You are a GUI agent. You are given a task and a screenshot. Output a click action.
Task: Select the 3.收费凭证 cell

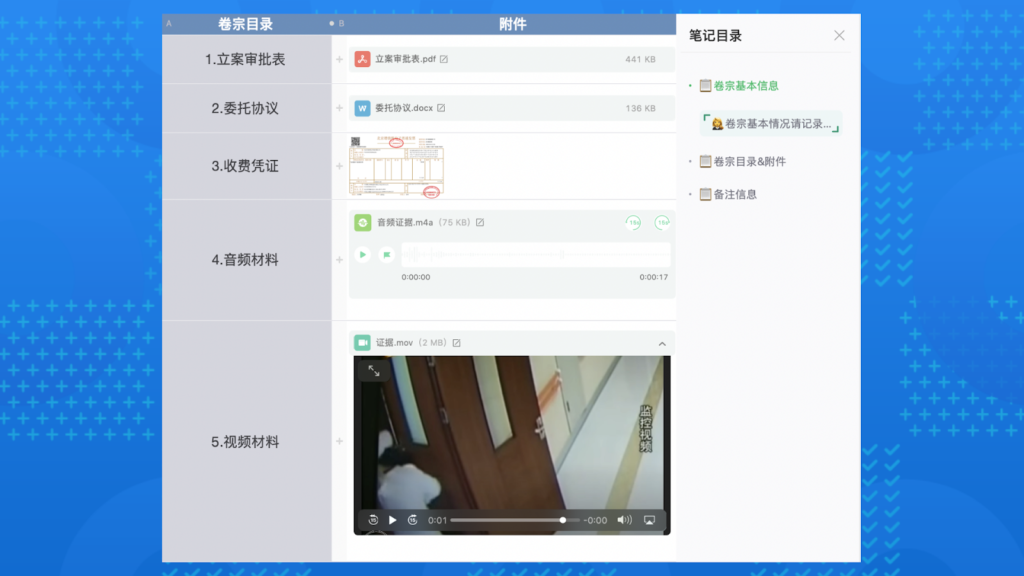click(x=246, y=167)
